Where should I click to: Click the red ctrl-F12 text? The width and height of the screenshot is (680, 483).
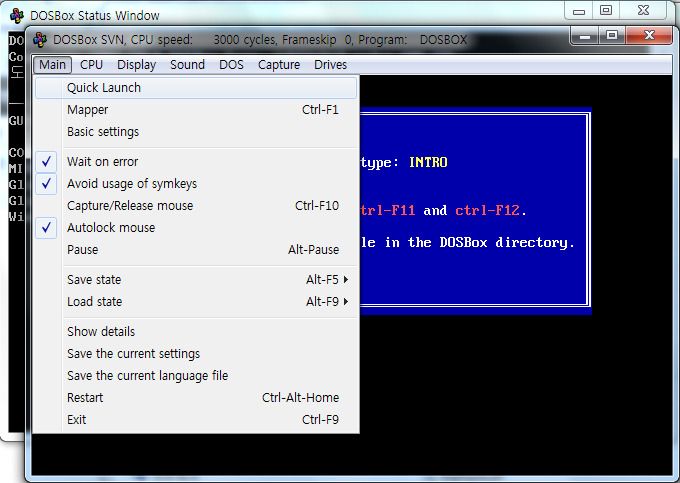[x=487, y=211]
